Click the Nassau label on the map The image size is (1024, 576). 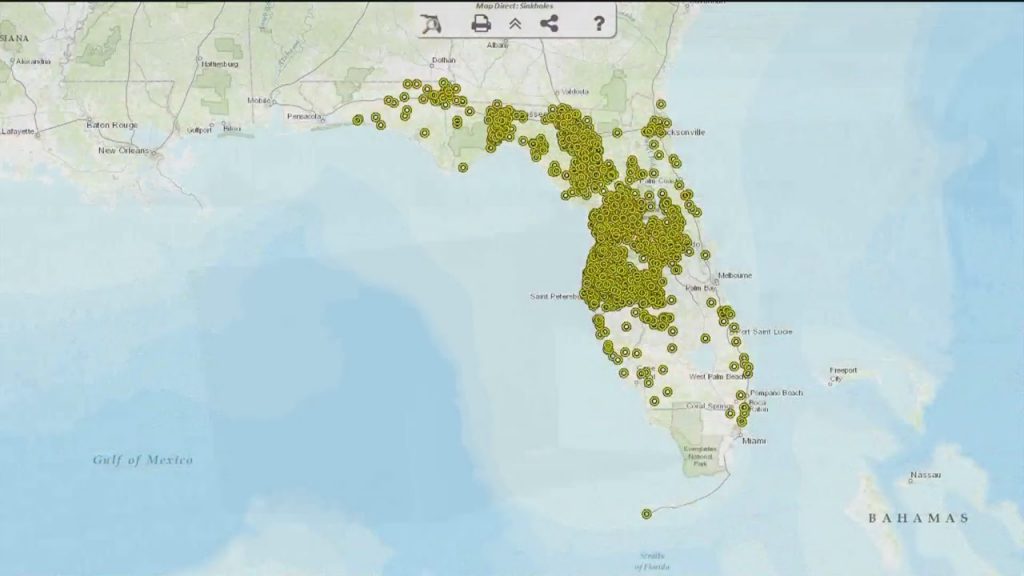(x=925, y=474)
